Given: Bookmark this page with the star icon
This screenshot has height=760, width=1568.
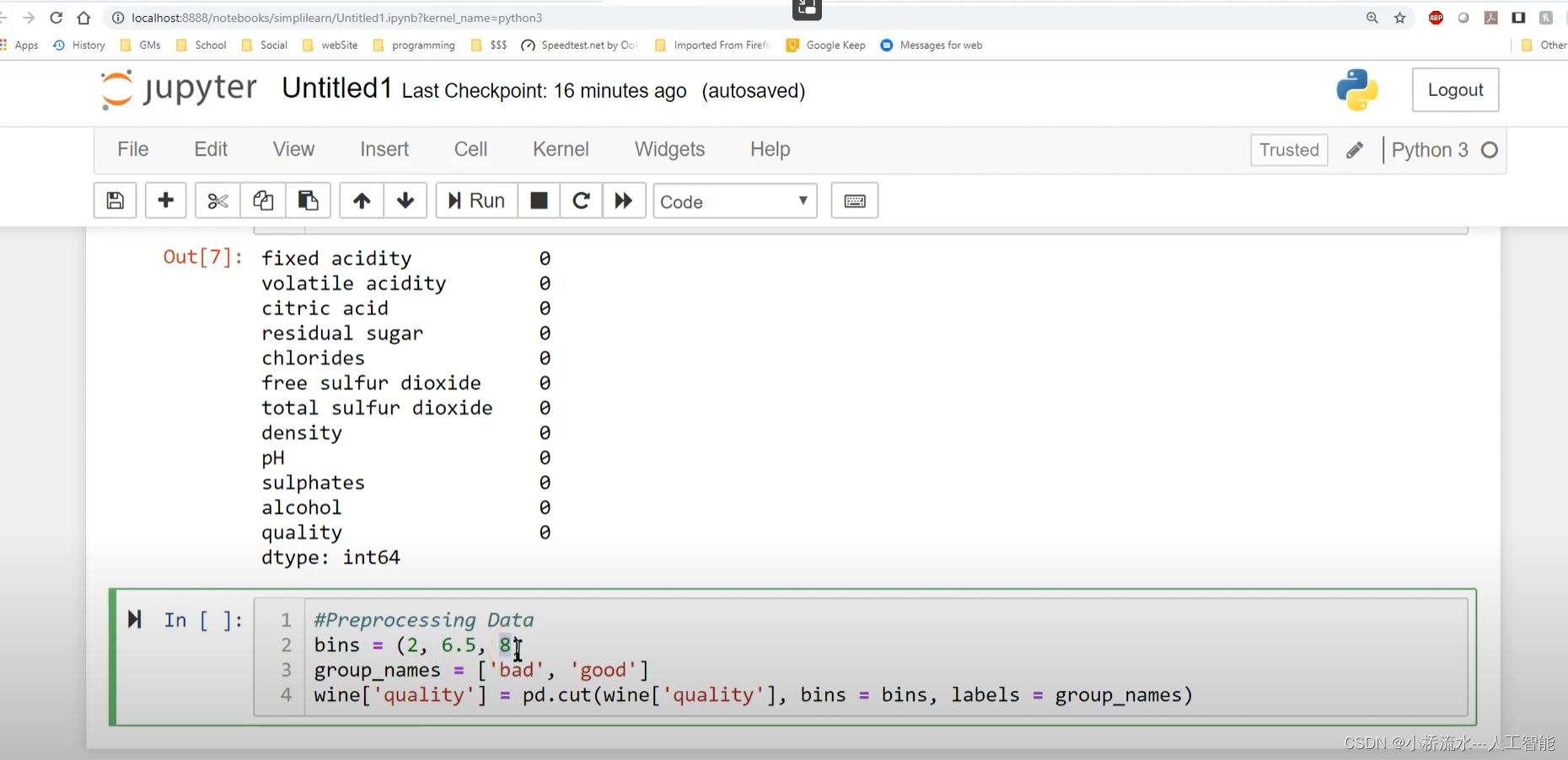Looking at the screenshot, I should coord(1400,18).
